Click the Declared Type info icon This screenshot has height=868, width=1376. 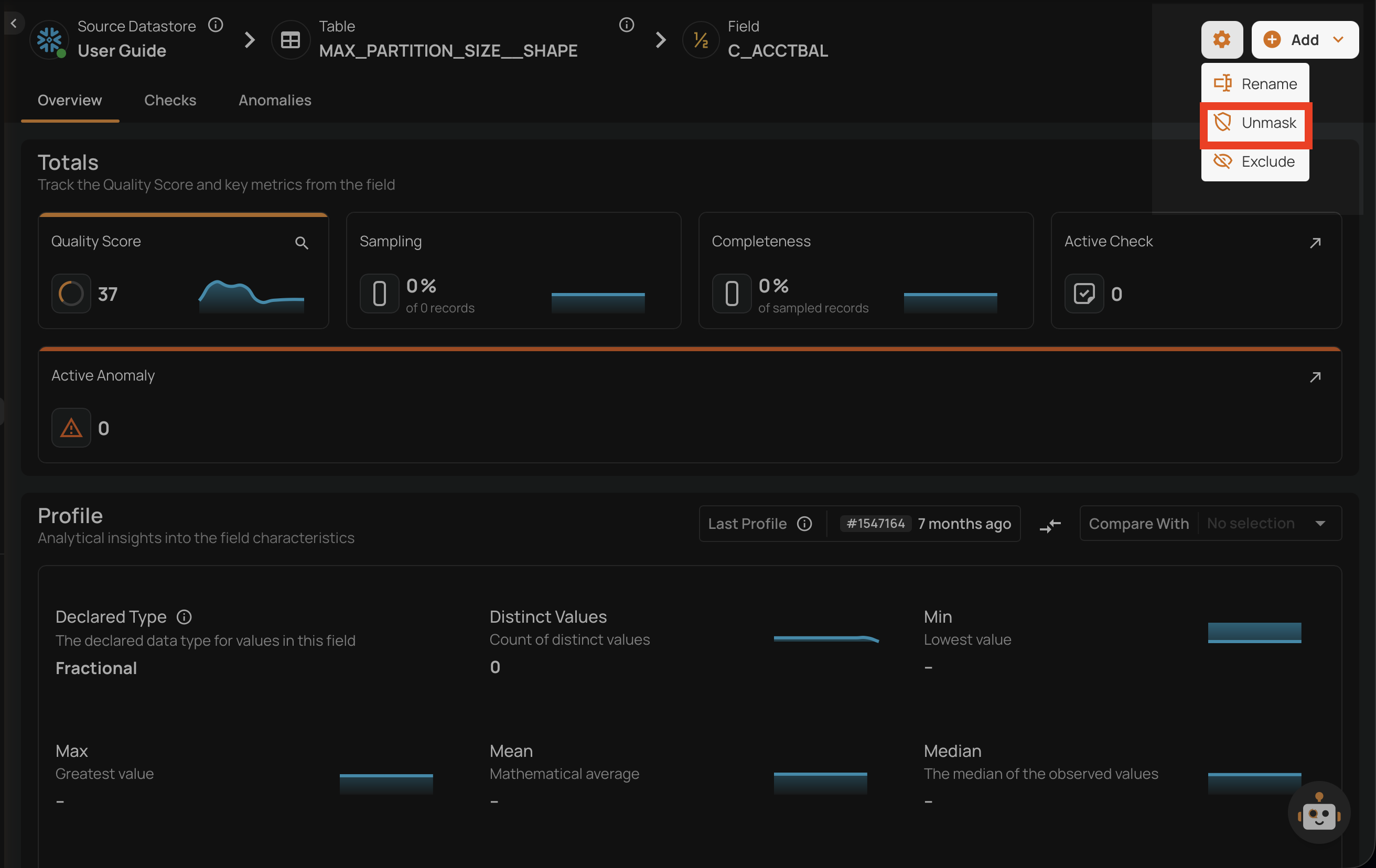(x=184, y=617)
